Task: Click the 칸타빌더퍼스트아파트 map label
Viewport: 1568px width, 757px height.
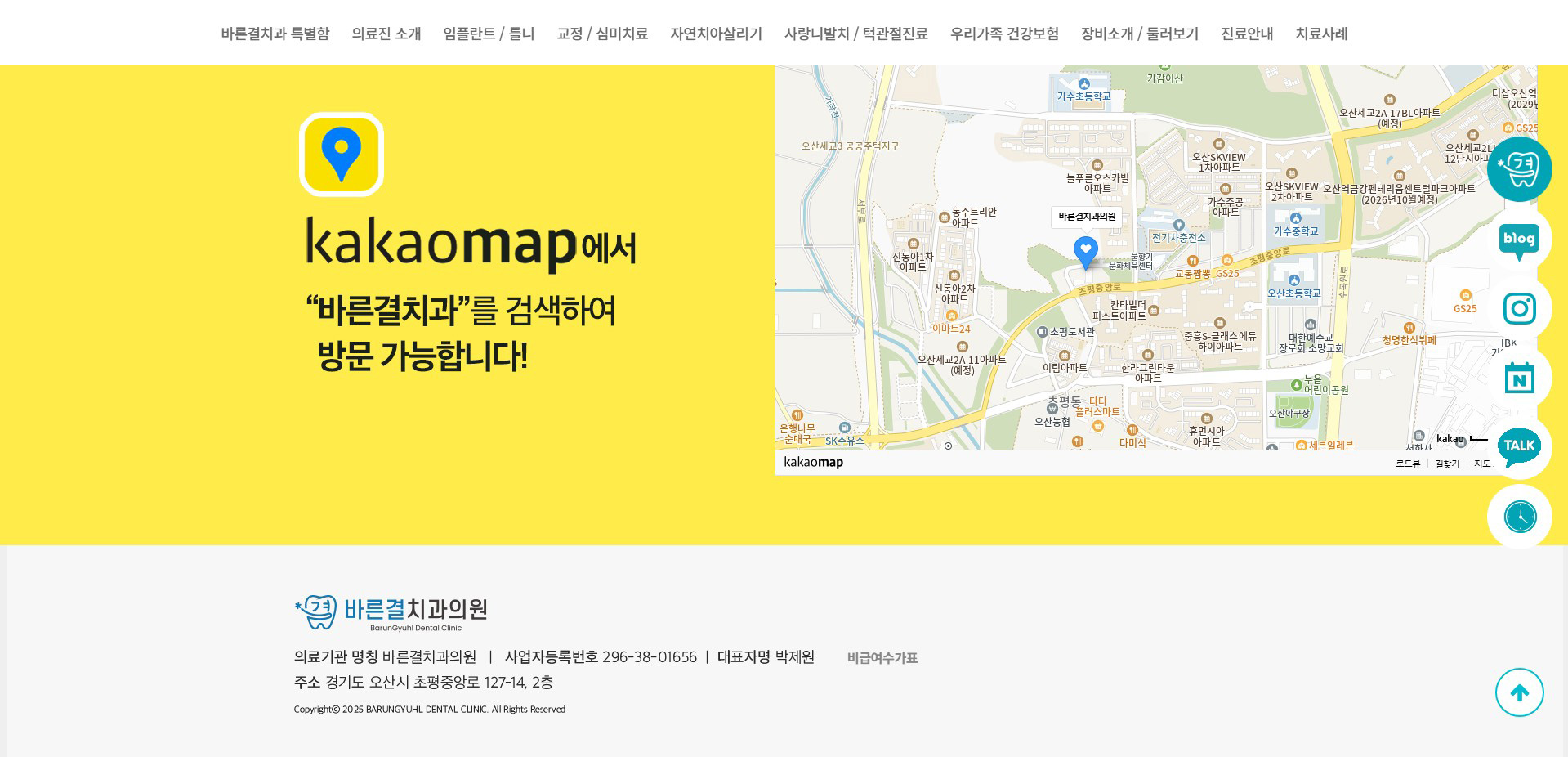Action: pos(1119,311)
